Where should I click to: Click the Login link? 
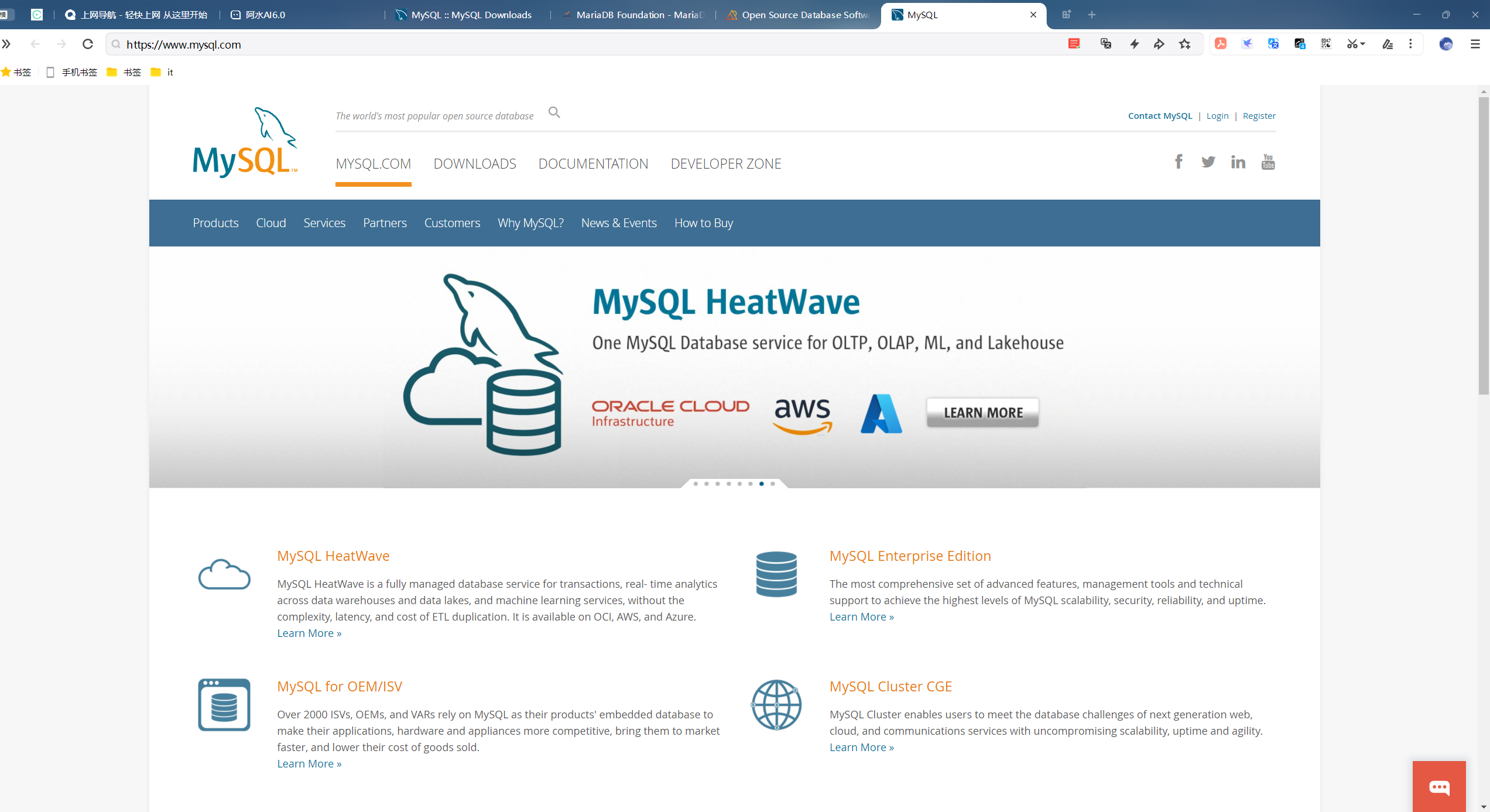pos(1217,116)
